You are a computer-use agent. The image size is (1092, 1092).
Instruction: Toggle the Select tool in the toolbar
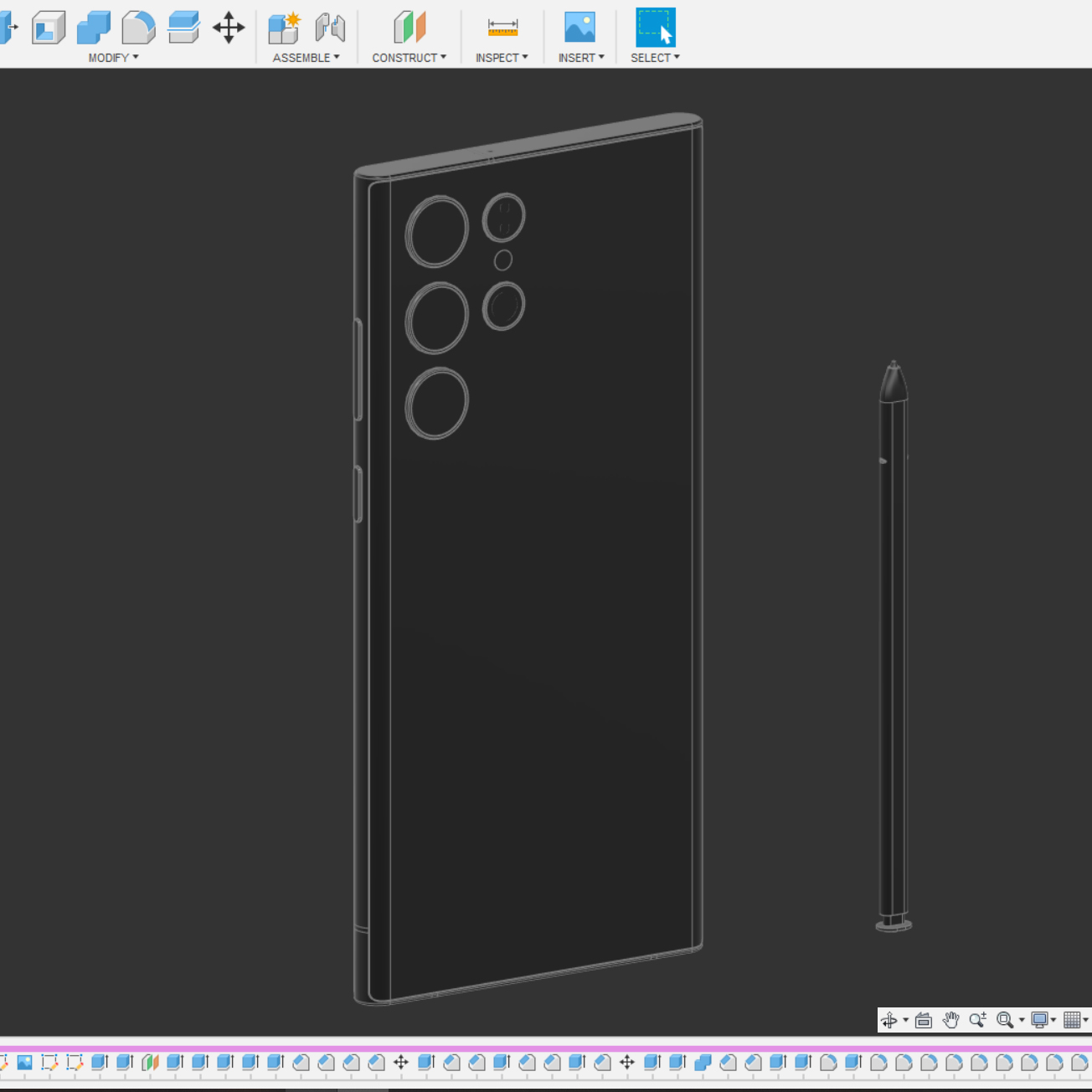coord(655,28)
